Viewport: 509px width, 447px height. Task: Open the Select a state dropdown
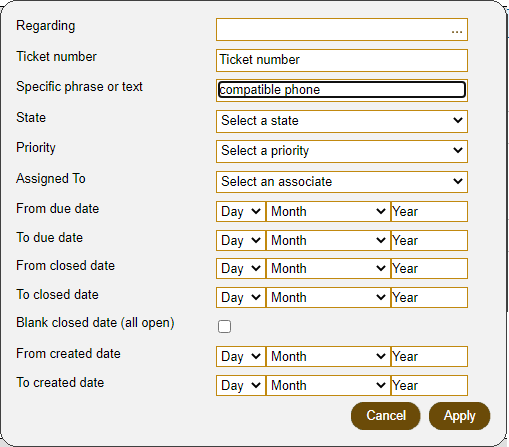(342, 121)
